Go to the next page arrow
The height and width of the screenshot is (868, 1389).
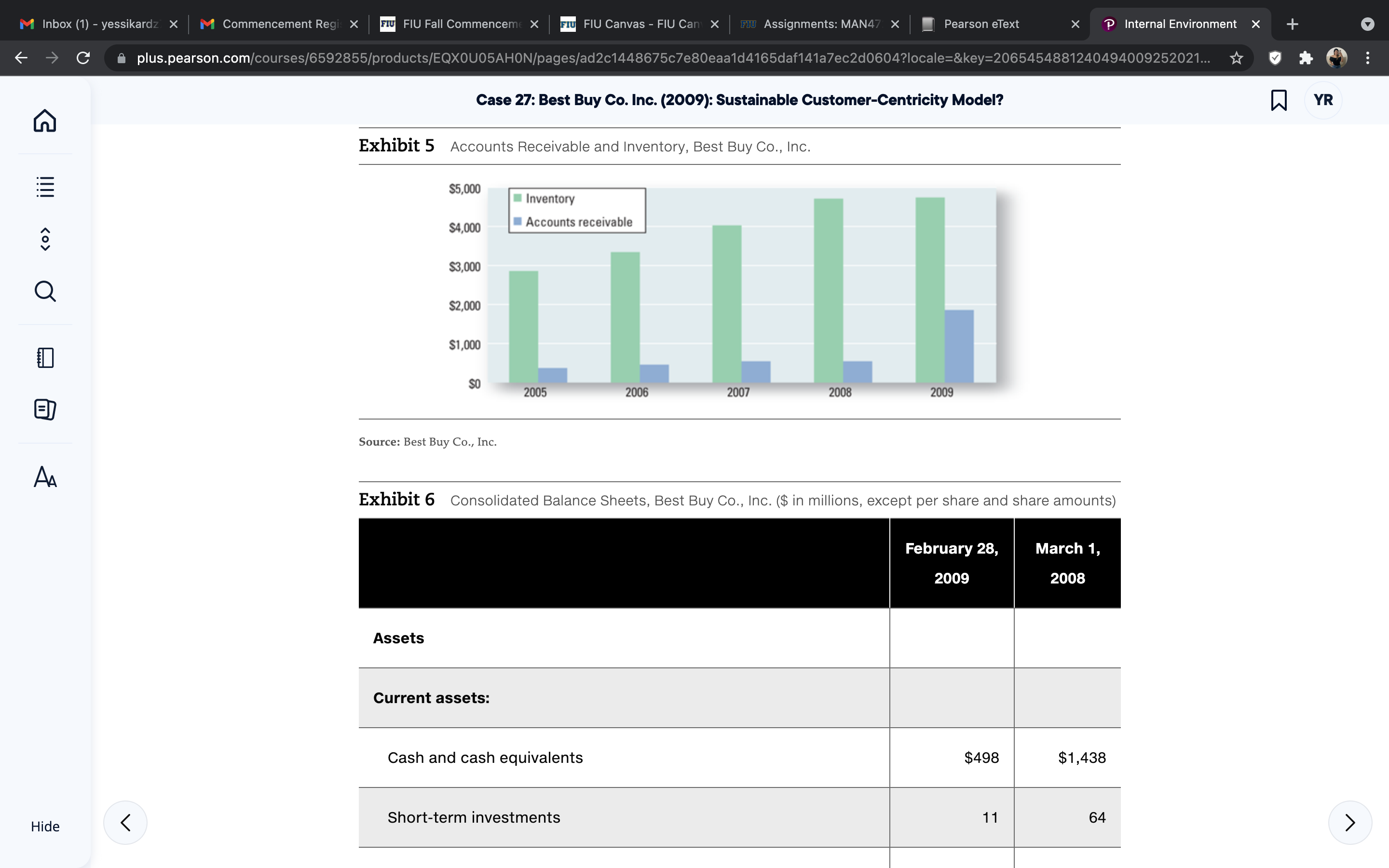tap(1350, 822)
